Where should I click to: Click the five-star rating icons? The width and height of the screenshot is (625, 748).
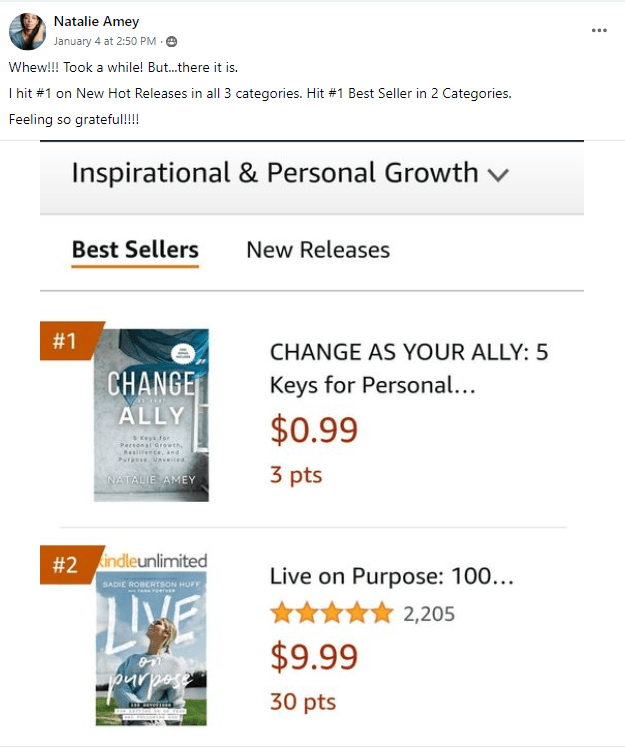(332, 613)
